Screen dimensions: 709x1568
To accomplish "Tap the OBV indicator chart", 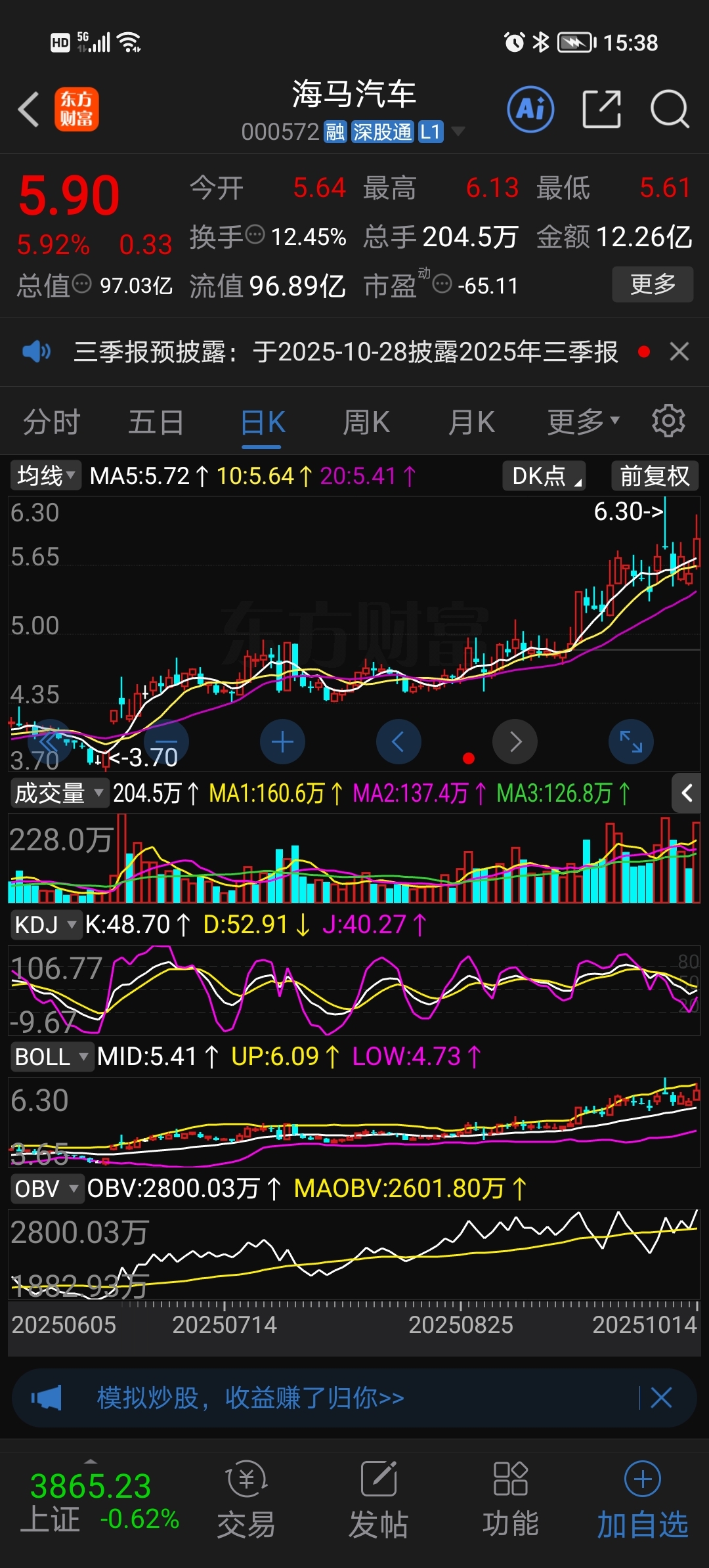I will coord(354,1254).
